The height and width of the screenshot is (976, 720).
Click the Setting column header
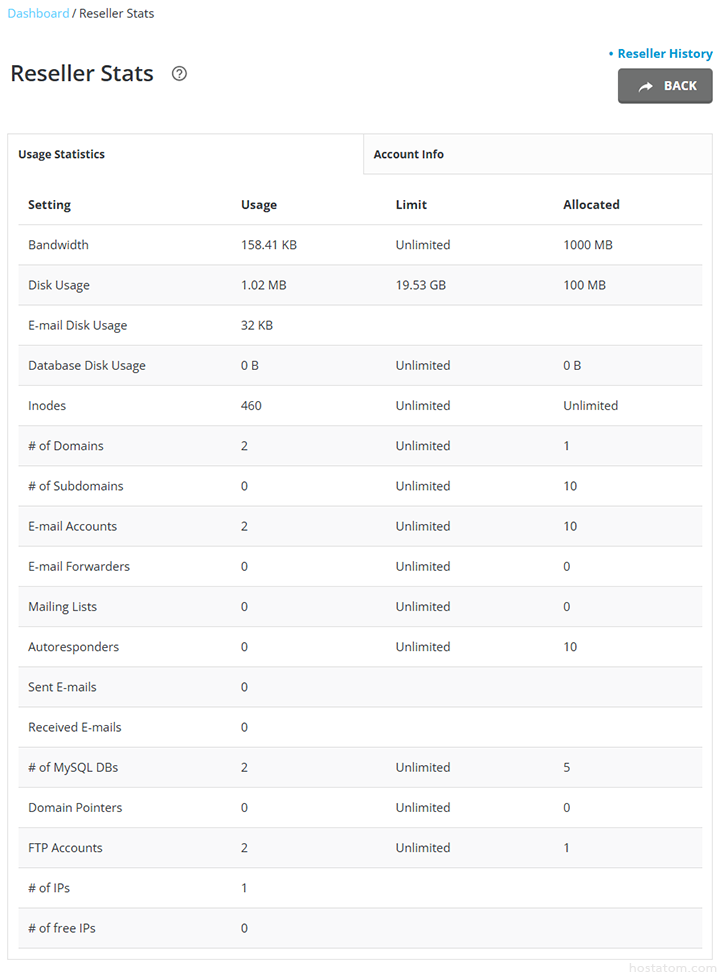coord(50,205)
